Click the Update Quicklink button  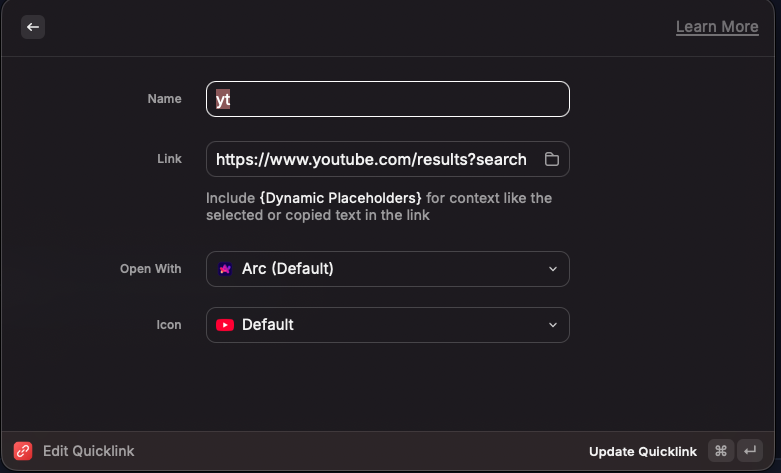(642, 452)
